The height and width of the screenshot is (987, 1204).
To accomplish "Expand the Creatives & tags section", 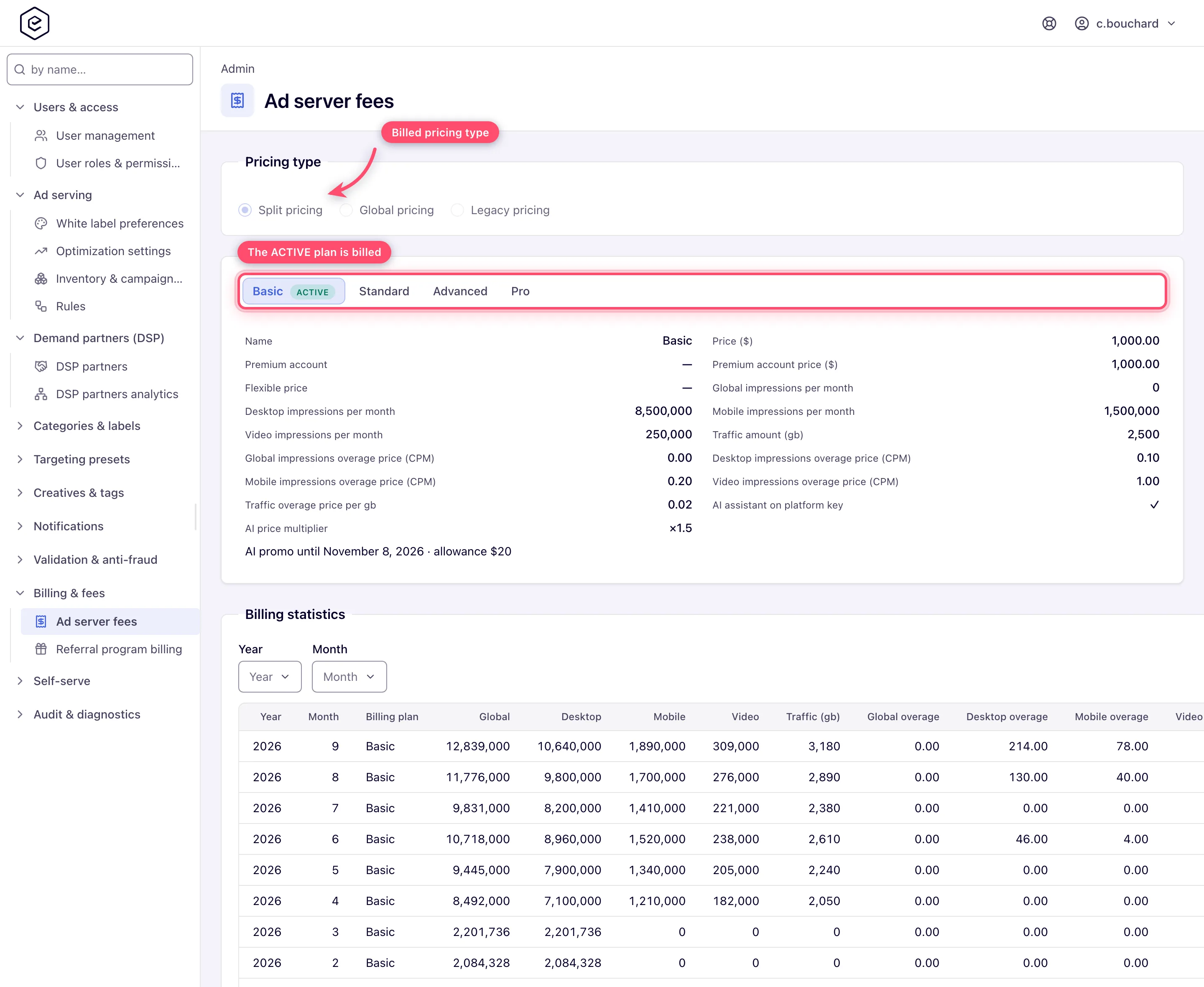I will tap(20, 492).
